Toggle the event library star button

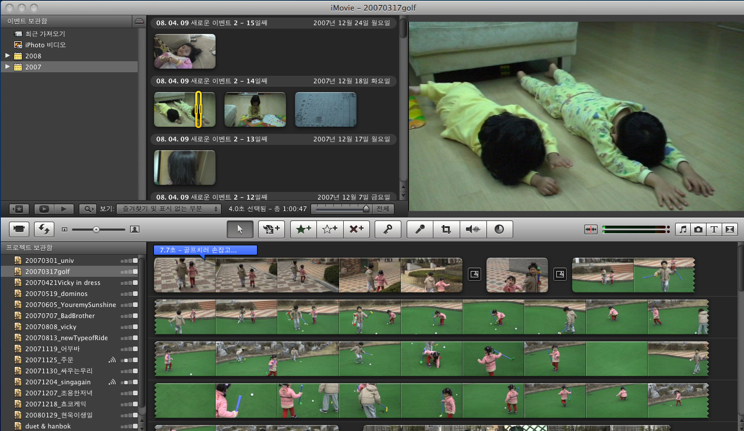pyautogui.click(x=19, y=209)
